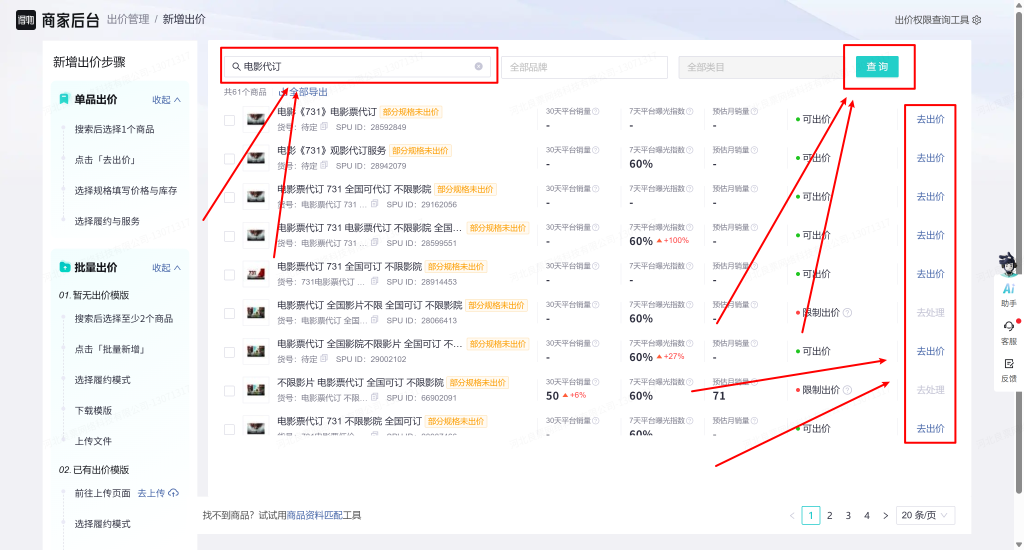Select checkbox for SPU ID 28599551 row

pyautogui.click(x=229, y=236)
